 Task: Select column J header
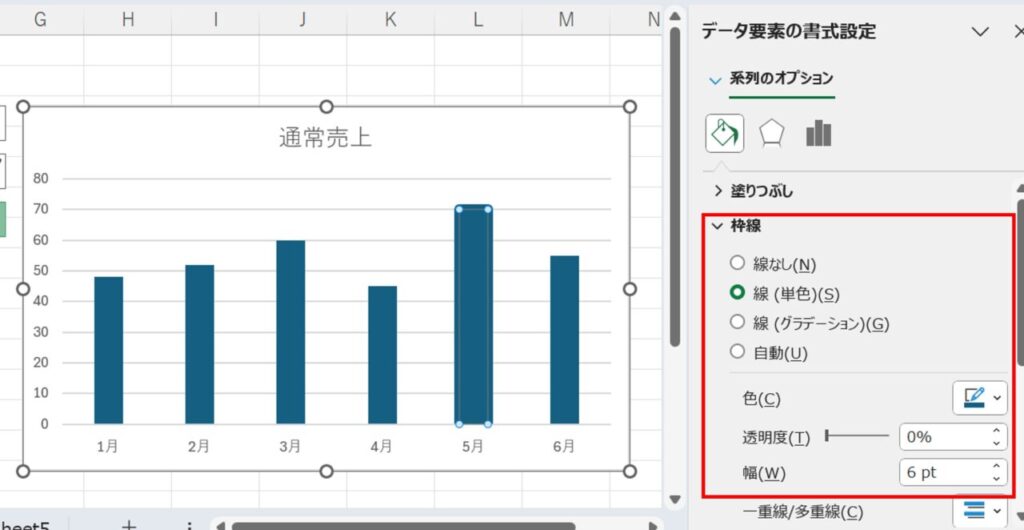pyautogui.click(x=302, y=20)
